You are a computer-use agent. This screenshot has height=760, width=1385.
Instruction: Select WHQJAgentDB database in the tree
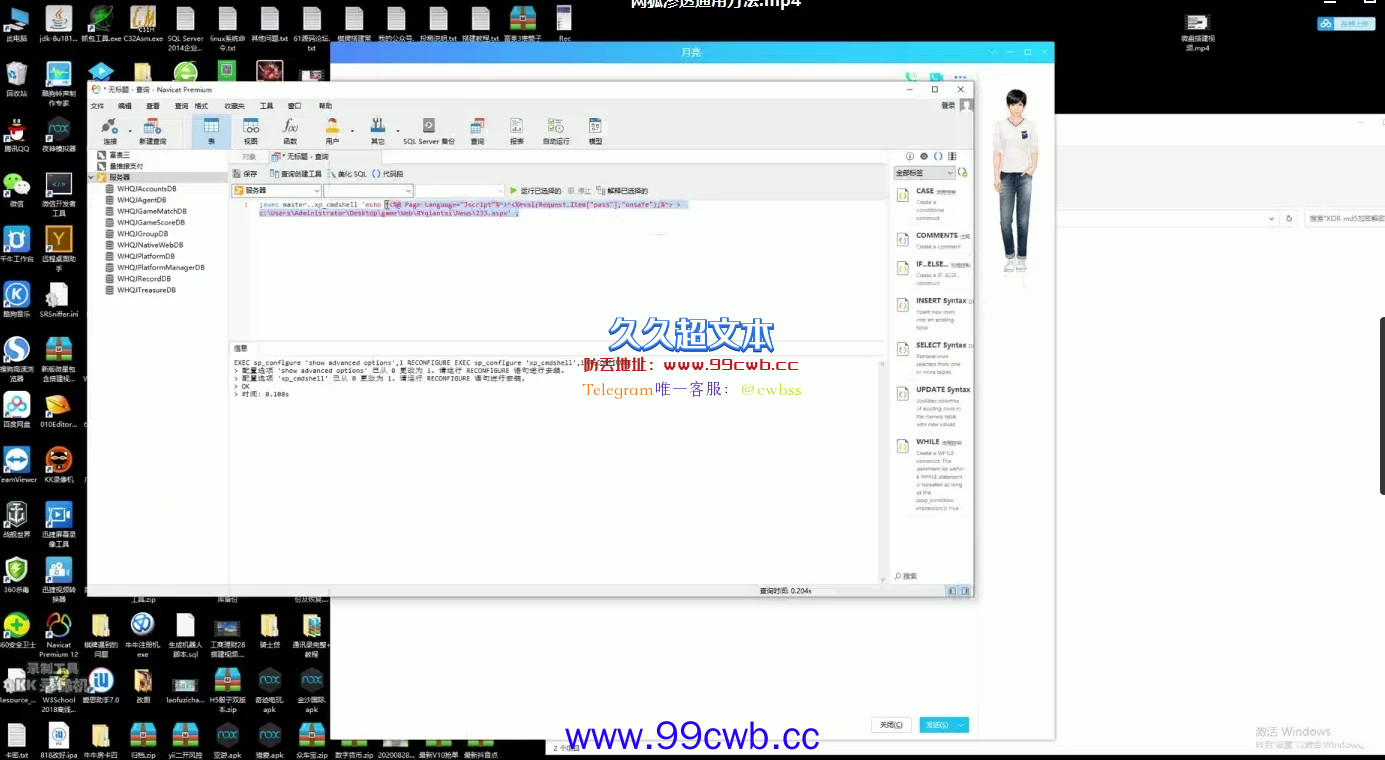[142, 199]
